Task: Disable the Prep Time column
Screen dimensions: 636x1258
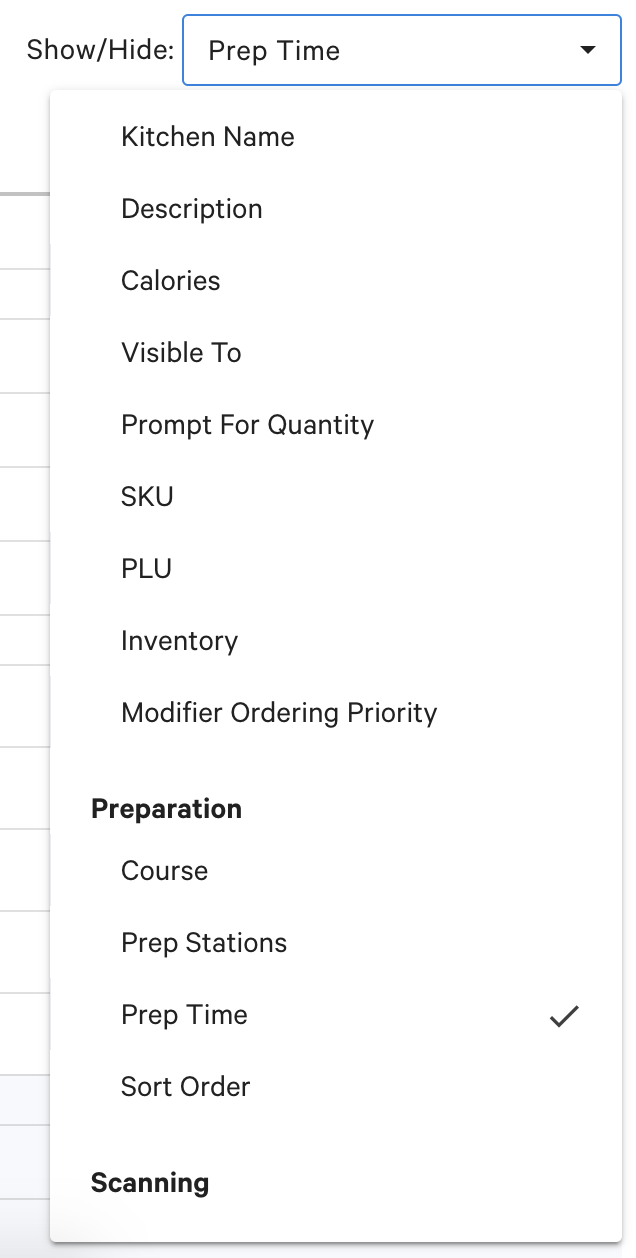Action: [184, 1015]
